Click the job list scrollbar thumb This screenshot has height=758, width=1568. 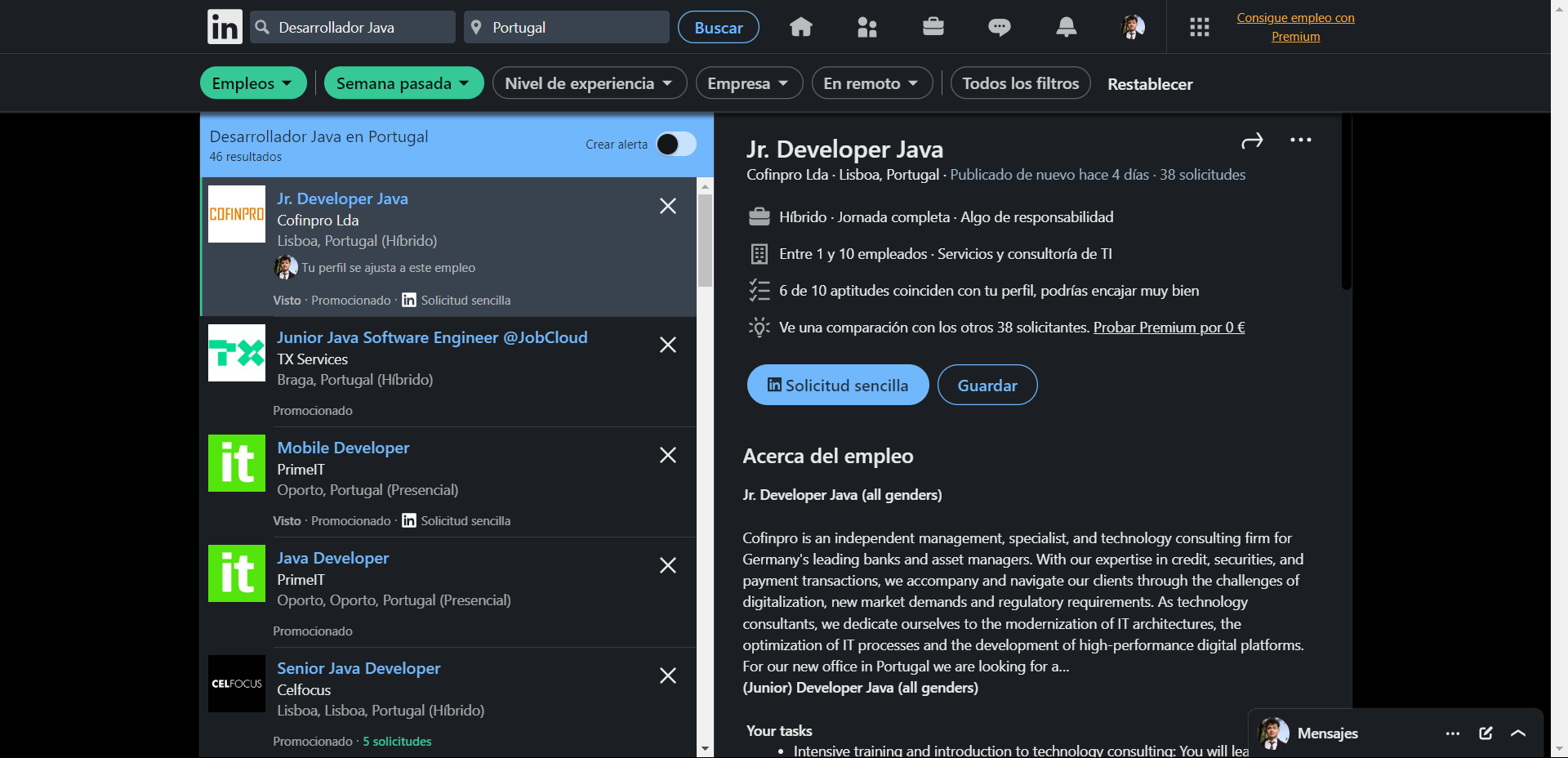coord(705,240)
